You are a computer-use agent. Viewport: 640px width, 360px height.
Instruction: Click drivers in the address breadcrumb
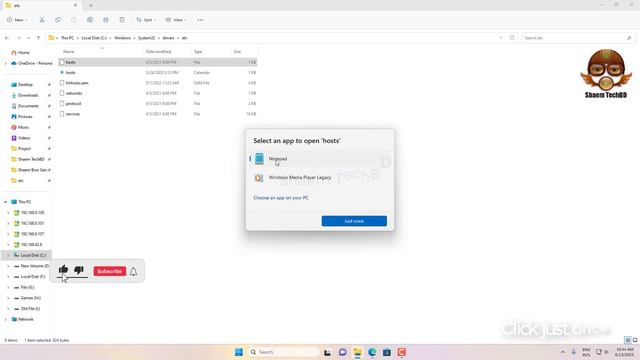point(169,38)
